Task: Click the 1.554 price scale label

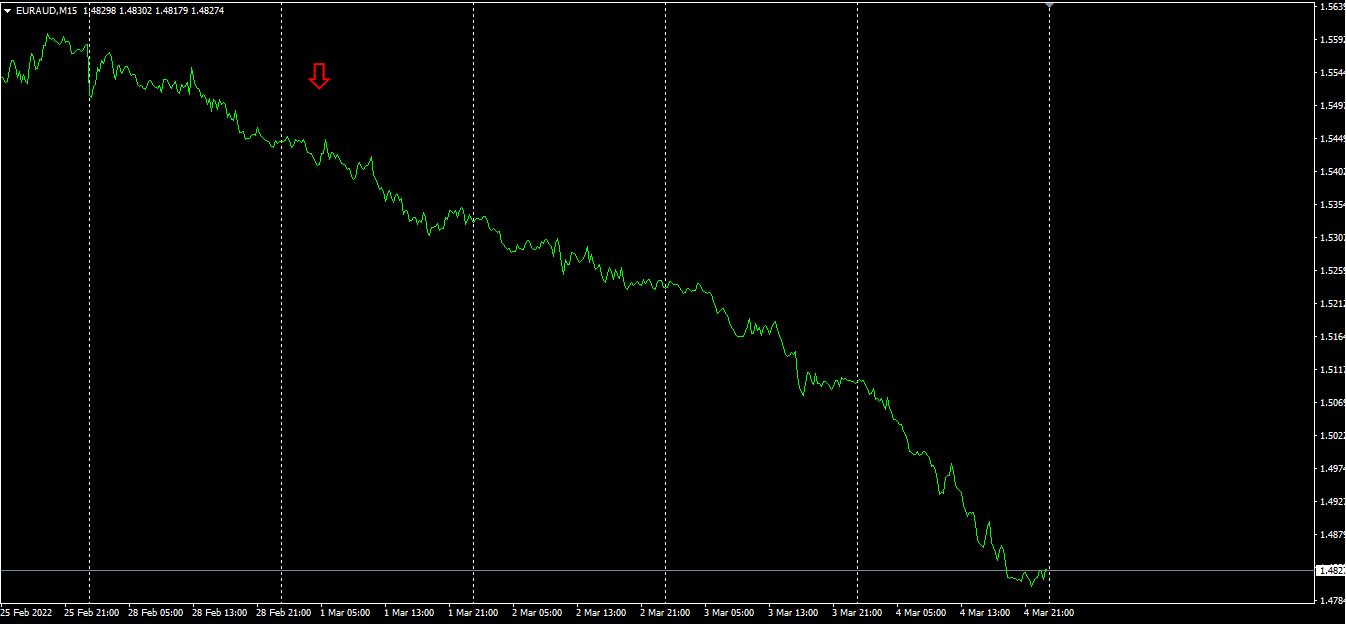Action: click(x=1332, y=73)
